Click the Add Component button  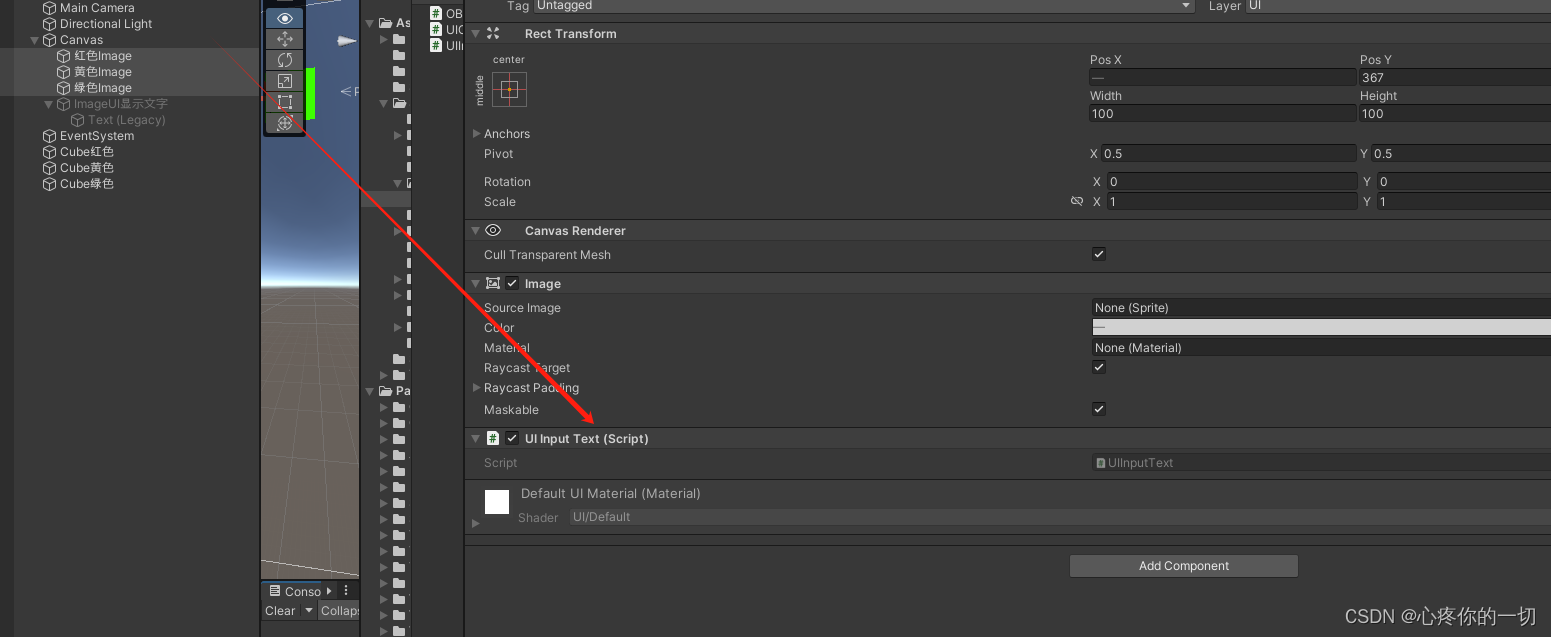click(1184, 566)
